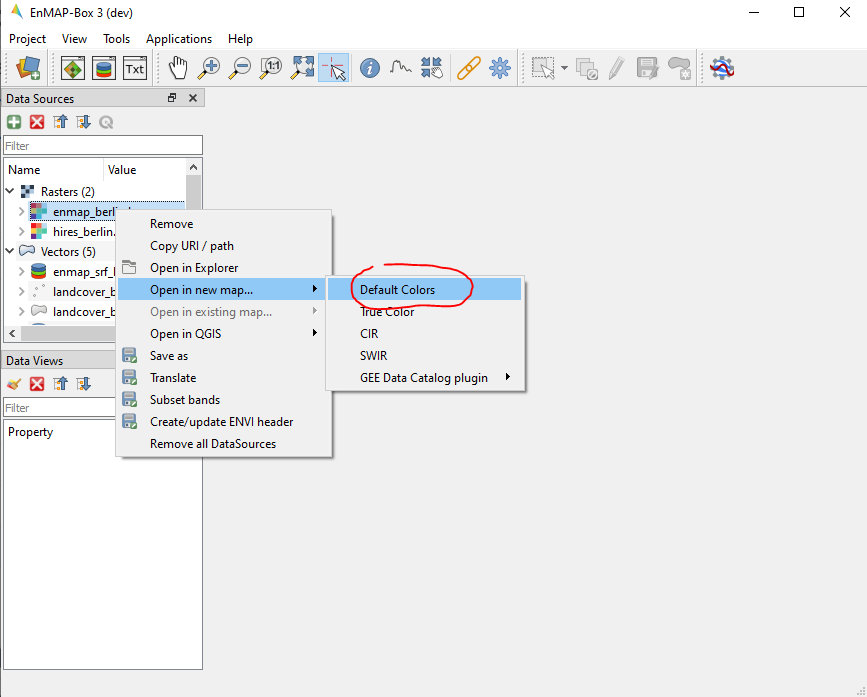
Task: Open GEE Data Catalog plugin submenu
Action: [x=424, y=378]
